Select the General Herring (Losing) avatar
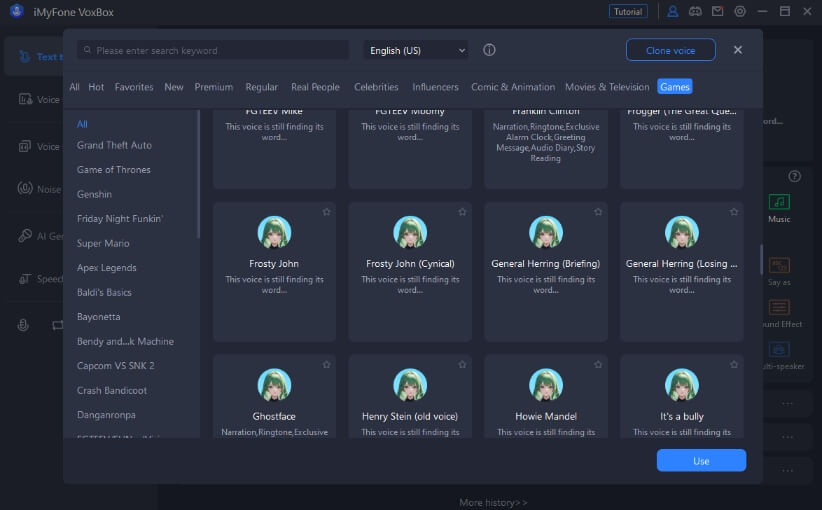822x510 pixels. click(682, 232)
